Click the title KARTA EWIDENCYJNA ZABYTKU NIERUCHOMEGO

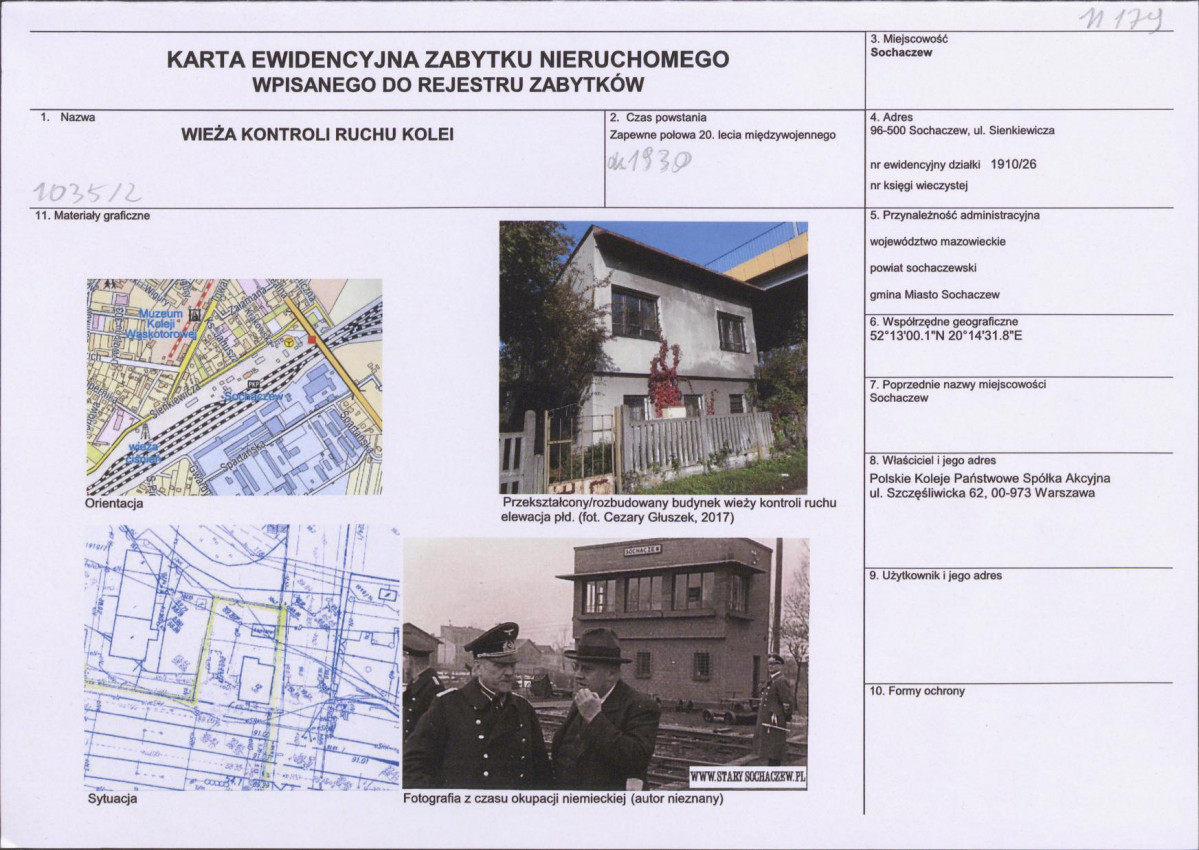pyautogui.click(x=447, y=60)
